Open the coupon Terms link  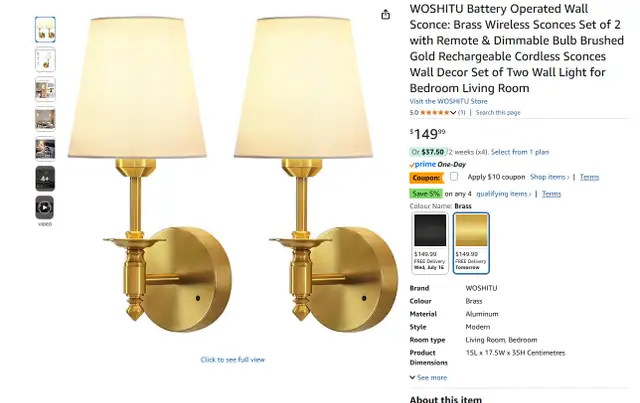pos(589,177)
